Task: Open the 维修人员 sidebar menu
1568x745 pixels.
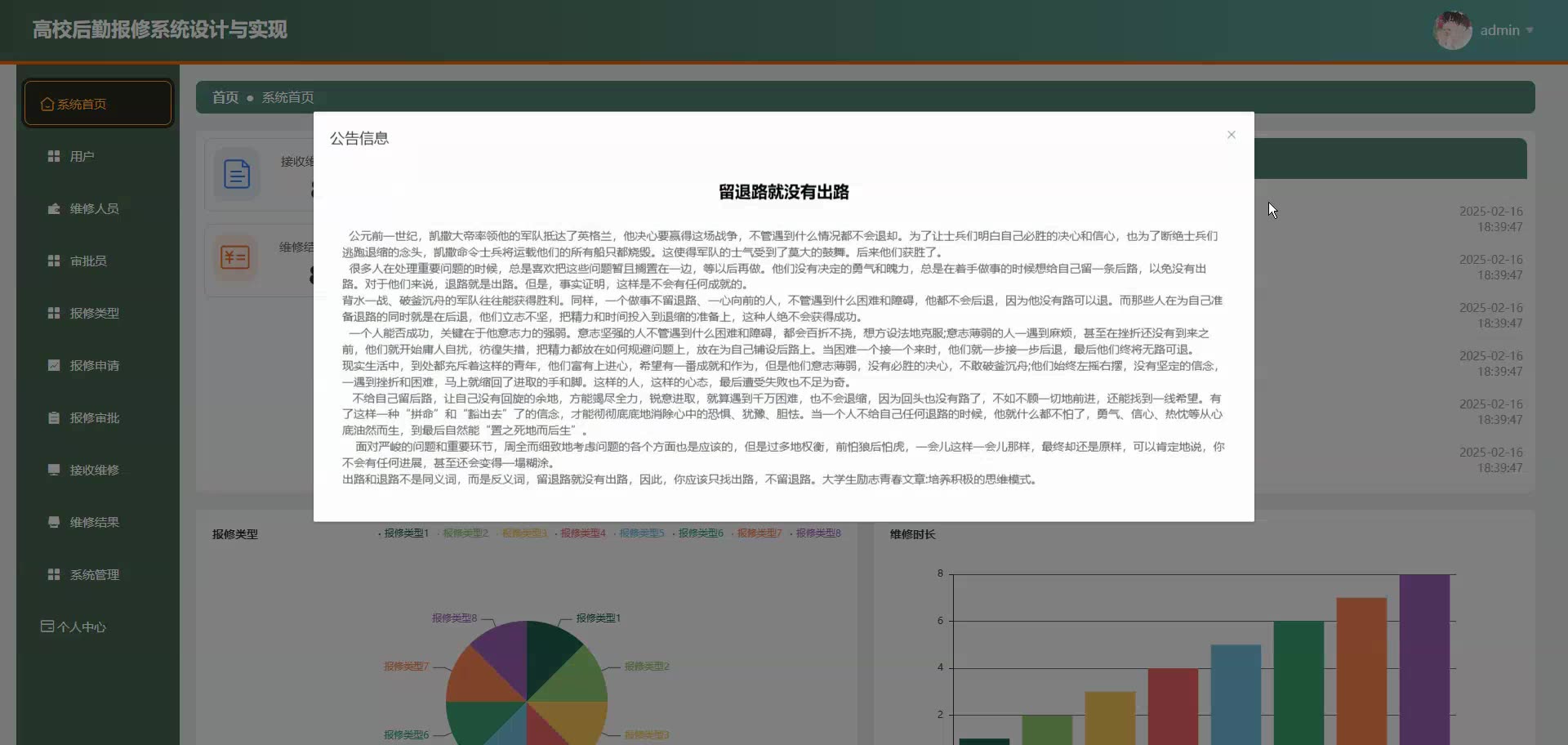Action: [x=98, y=208]
